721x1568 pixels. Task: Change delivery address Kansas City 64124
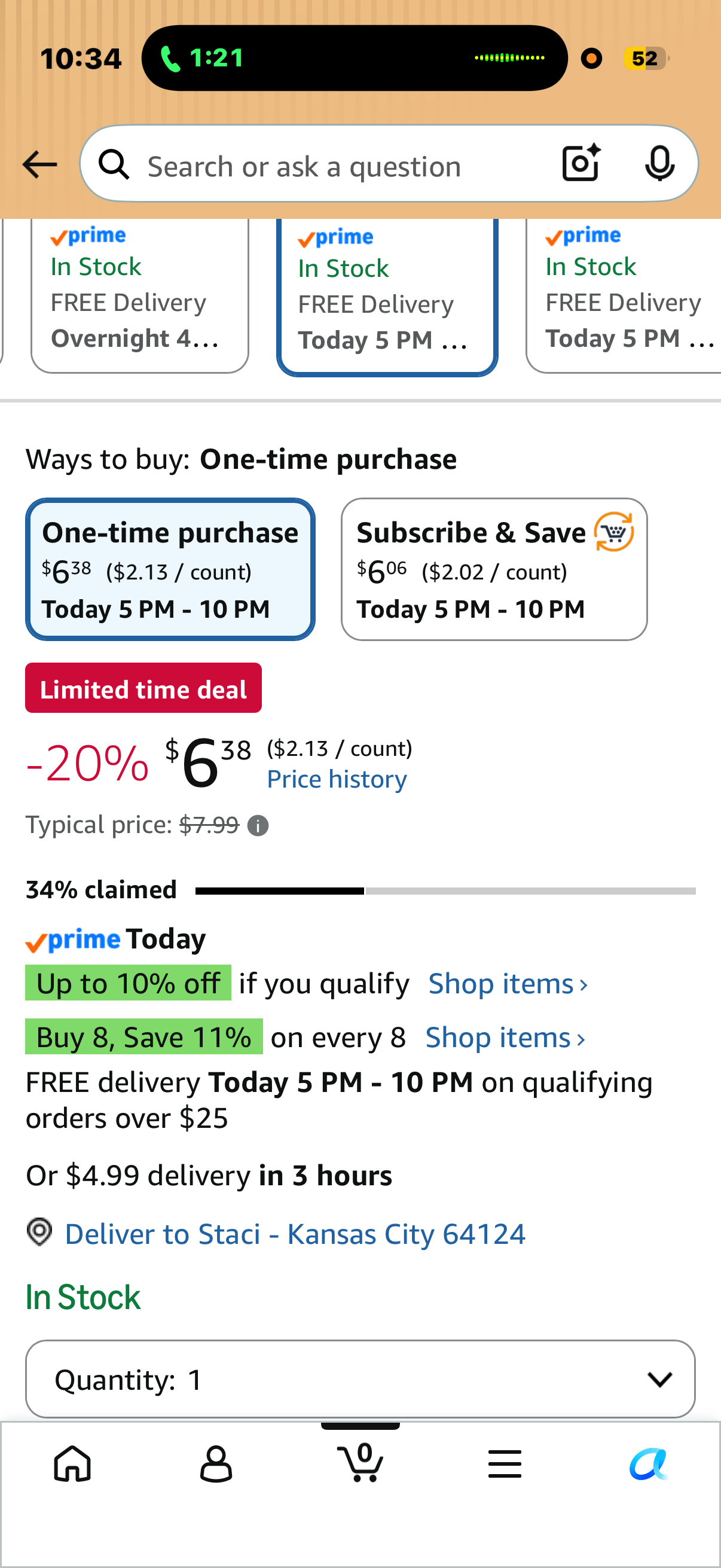coord(295,1234)
